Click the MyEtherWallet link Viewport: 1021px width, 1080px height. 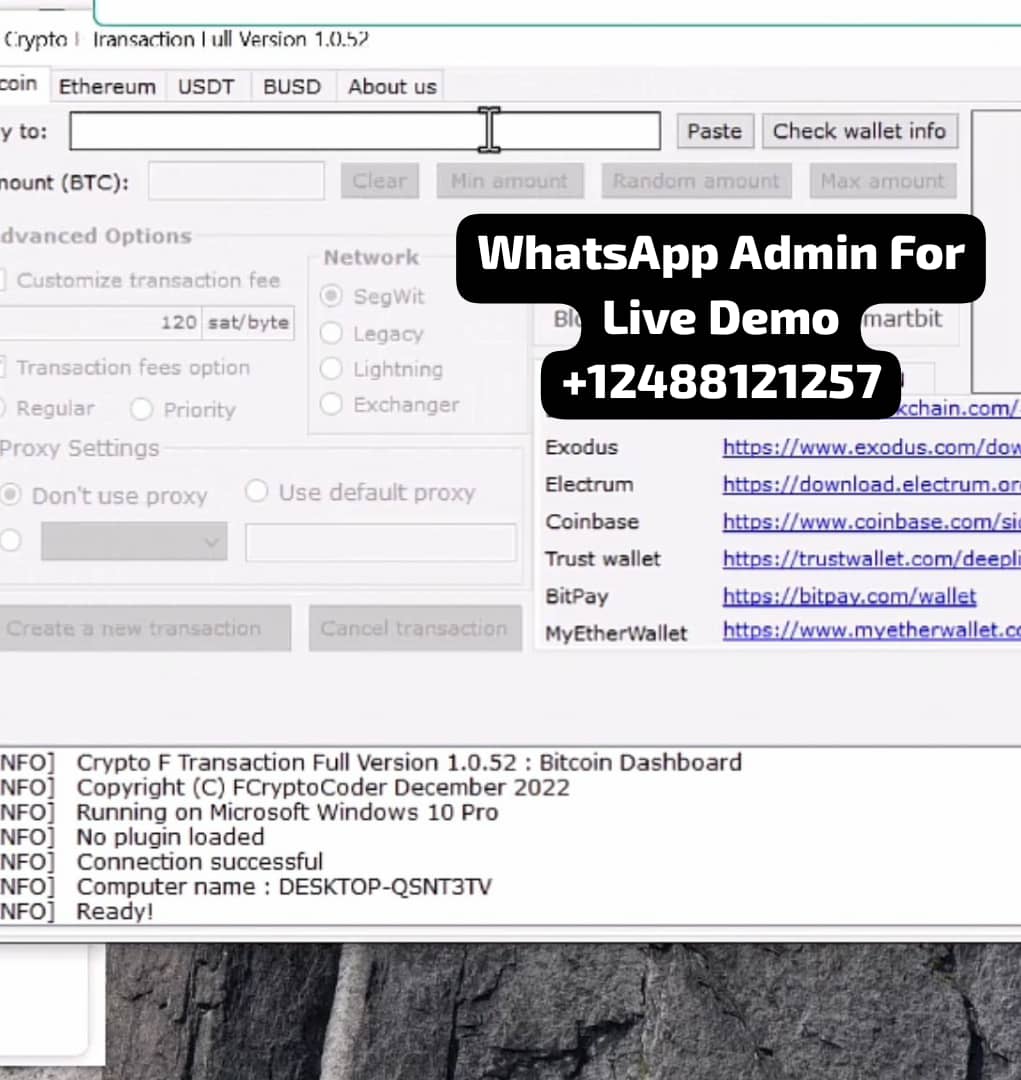[870, 631]
